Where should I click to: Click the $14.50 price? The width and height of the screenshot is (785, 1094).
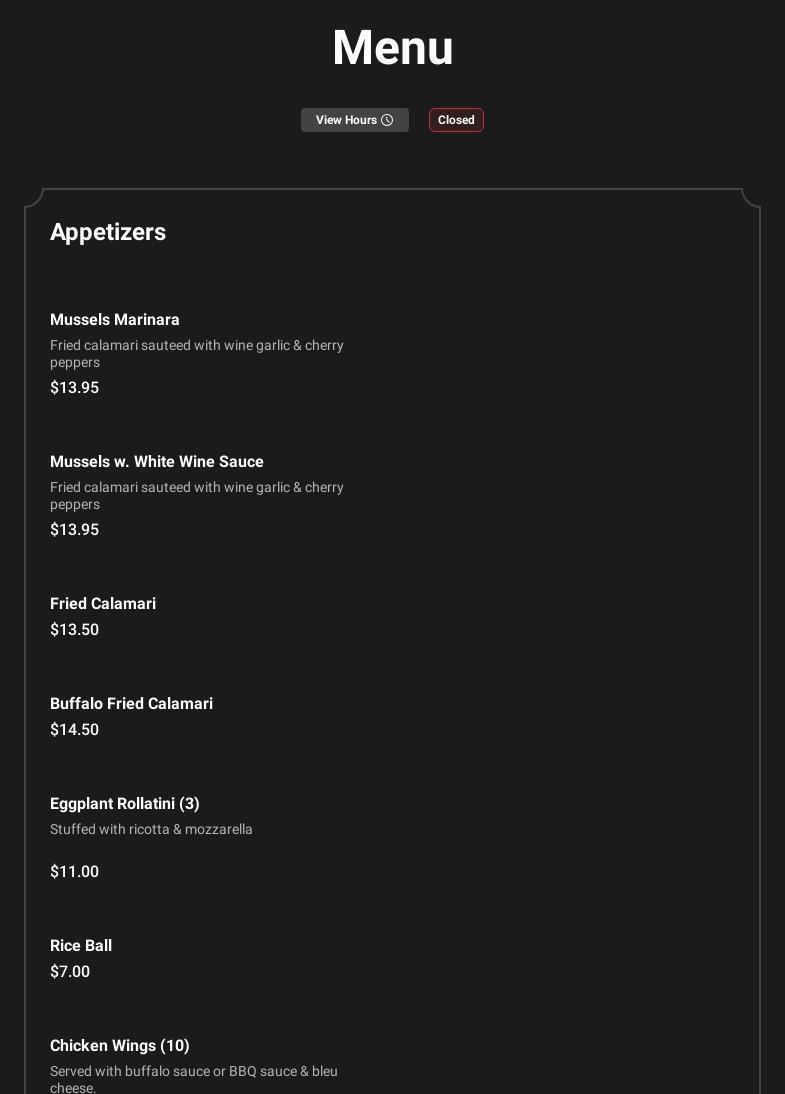click(74, 730)
